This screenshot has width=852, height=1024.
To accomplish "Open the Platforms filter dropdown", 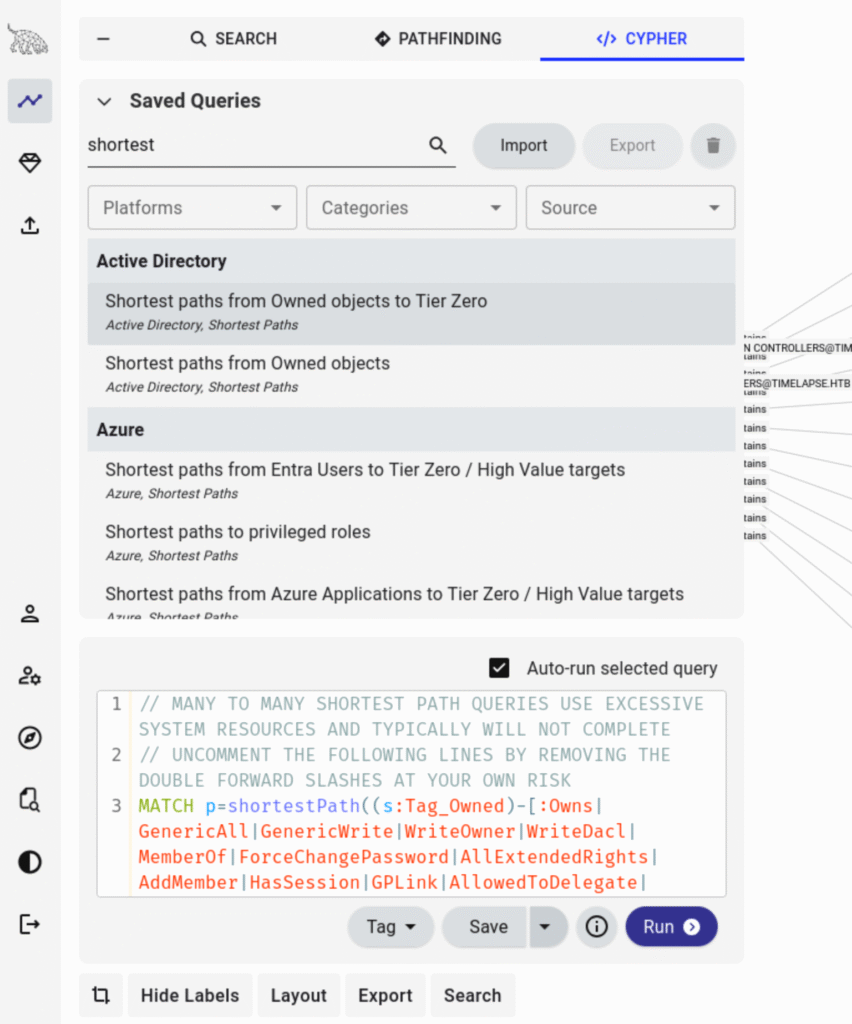I will 192,208.
